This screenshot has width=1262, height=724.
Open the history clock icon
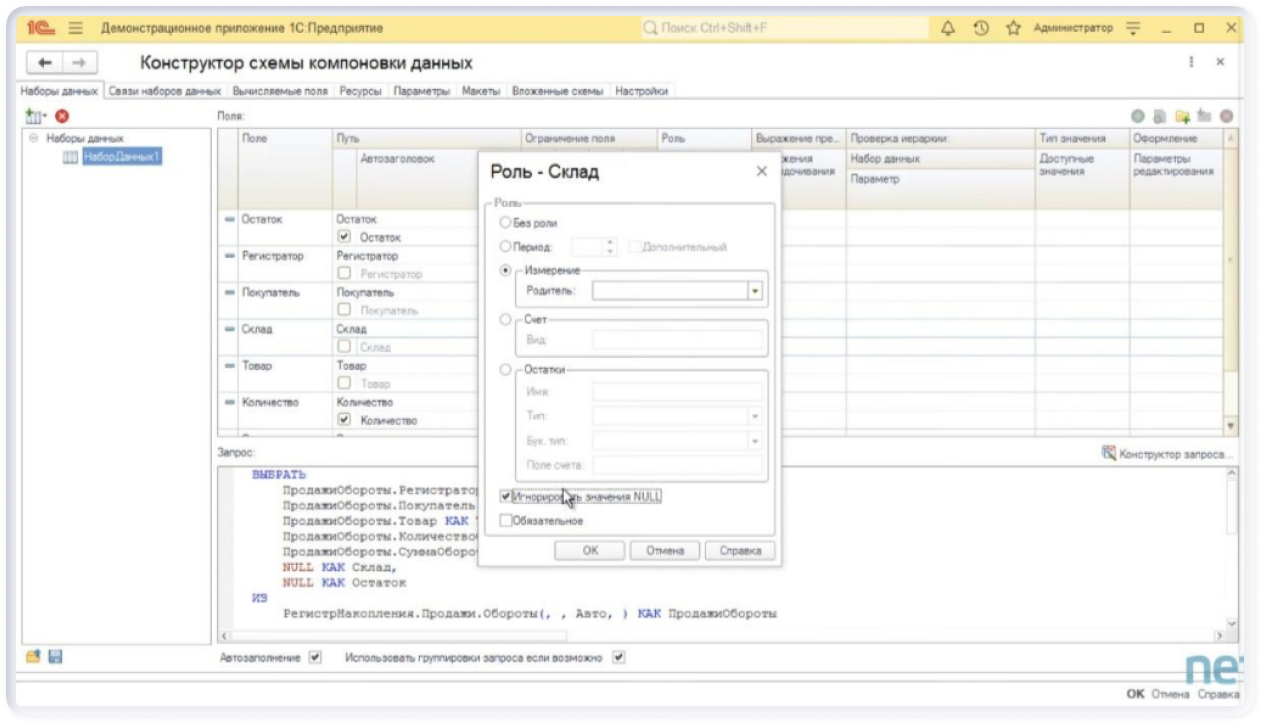pyautogui.click(x=981, y=29)
